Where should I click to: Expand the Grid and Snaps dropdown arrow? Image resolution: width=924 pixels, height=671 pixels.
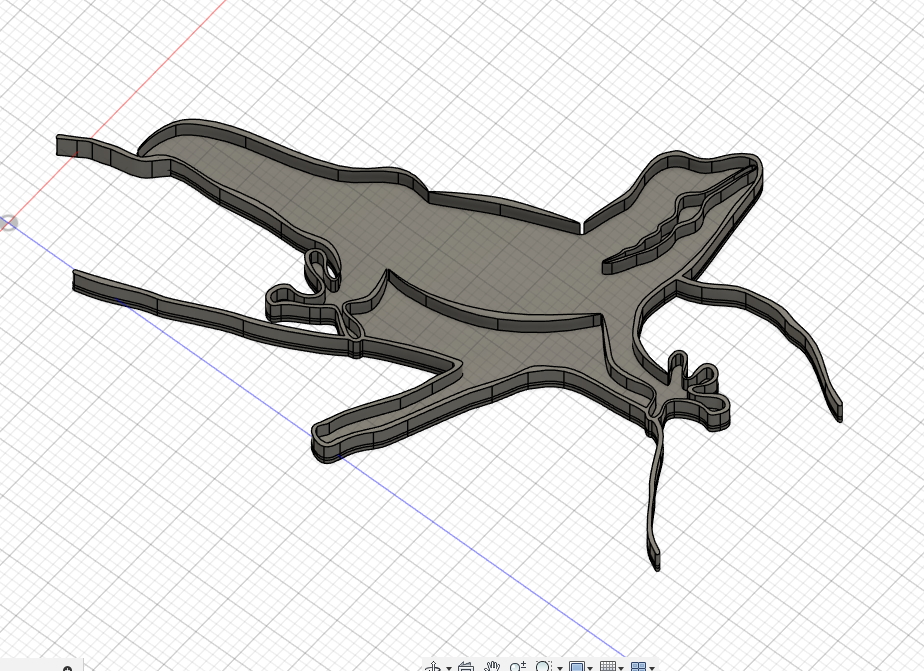tap(621, 668)
